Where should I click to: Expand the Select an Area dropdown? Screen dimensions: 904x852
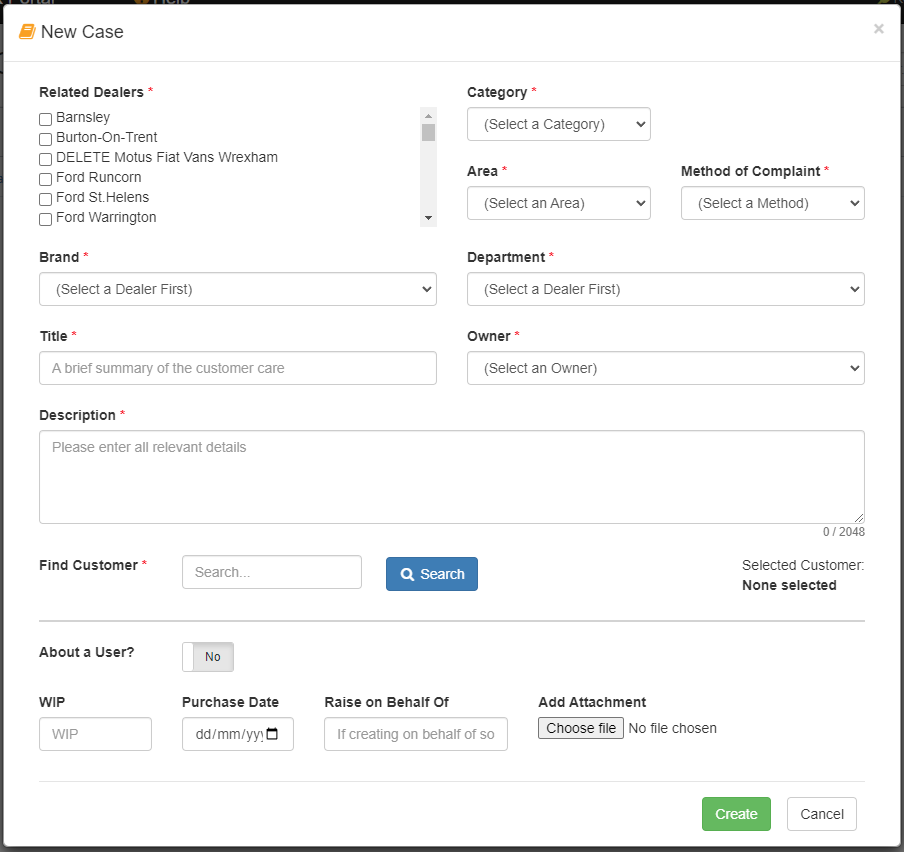click(559, 203)
